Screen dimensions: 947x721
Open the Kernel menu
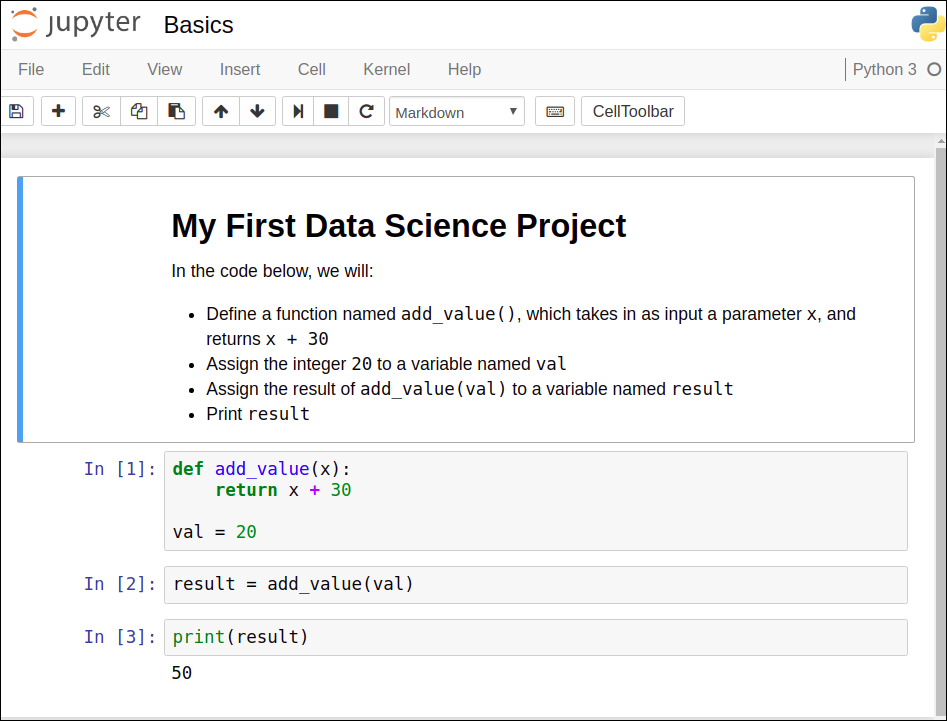pyautogui.click(x=386, y=69)
